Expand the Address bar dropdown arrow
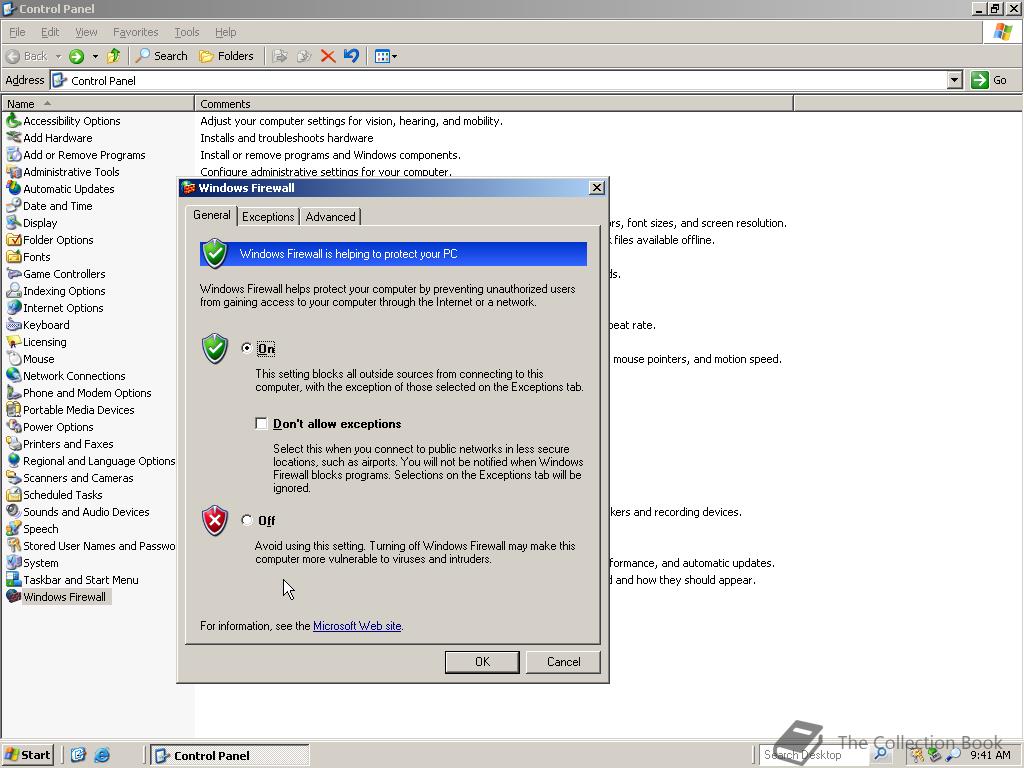1024x768 pixels. 955,80
